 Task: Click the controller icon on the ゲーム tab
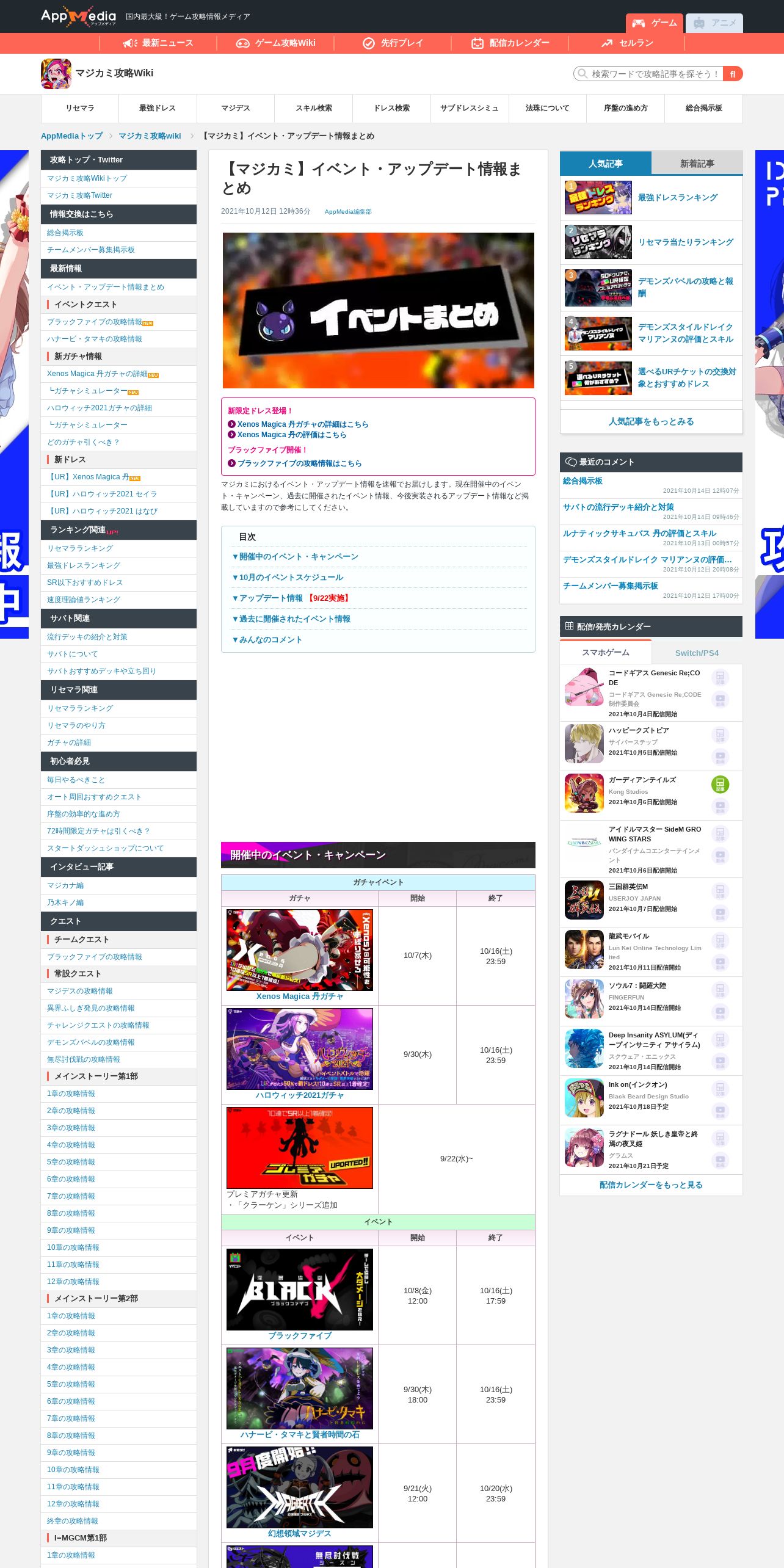click(639, 23)
